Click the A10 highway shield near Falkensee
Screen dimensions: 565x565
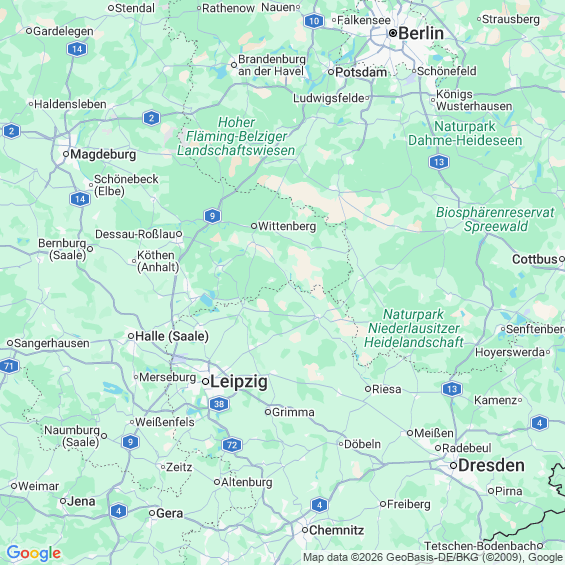(313, 21)
